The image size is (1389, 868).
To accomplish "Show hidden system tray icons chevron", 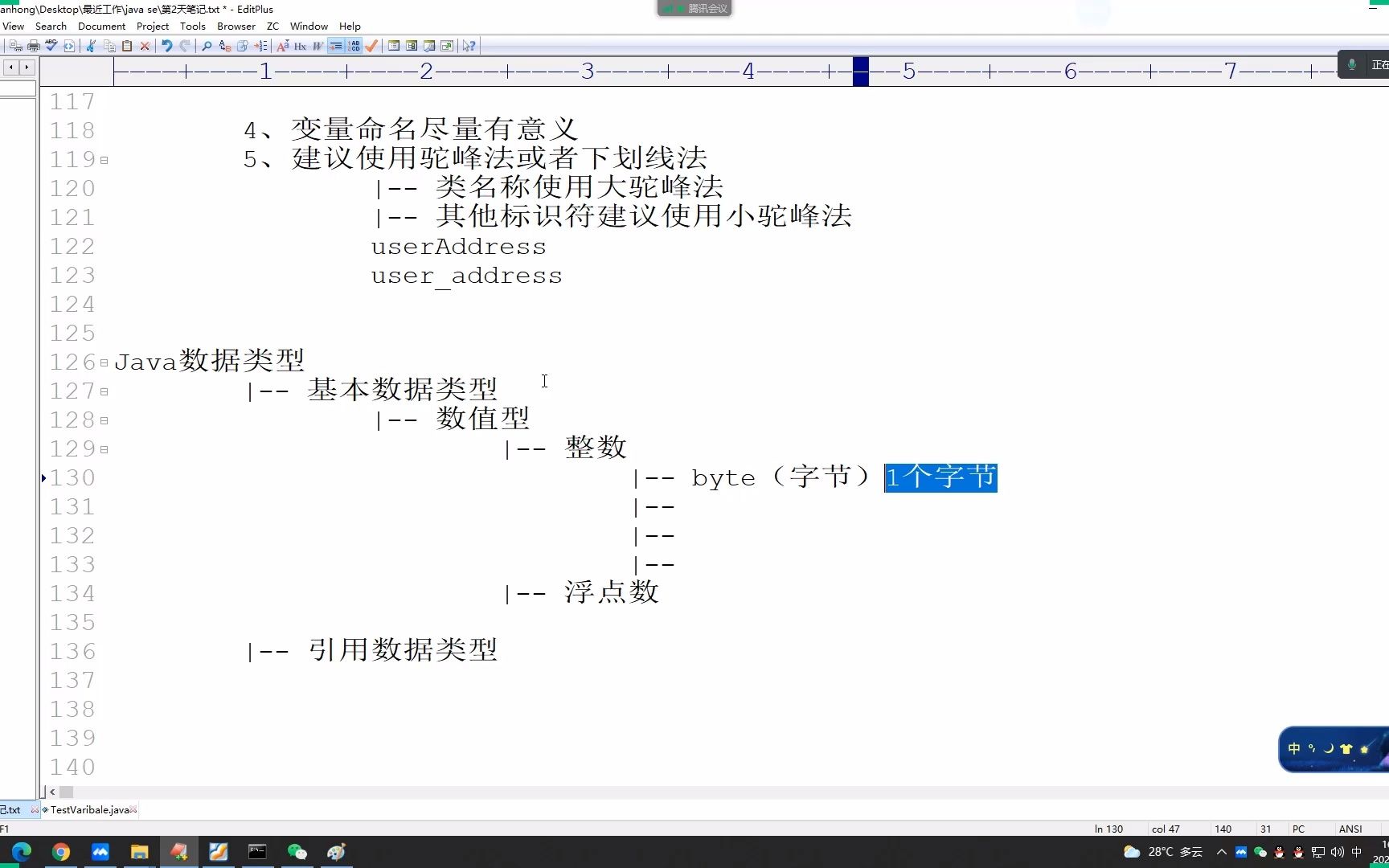I will (1222, 852).
